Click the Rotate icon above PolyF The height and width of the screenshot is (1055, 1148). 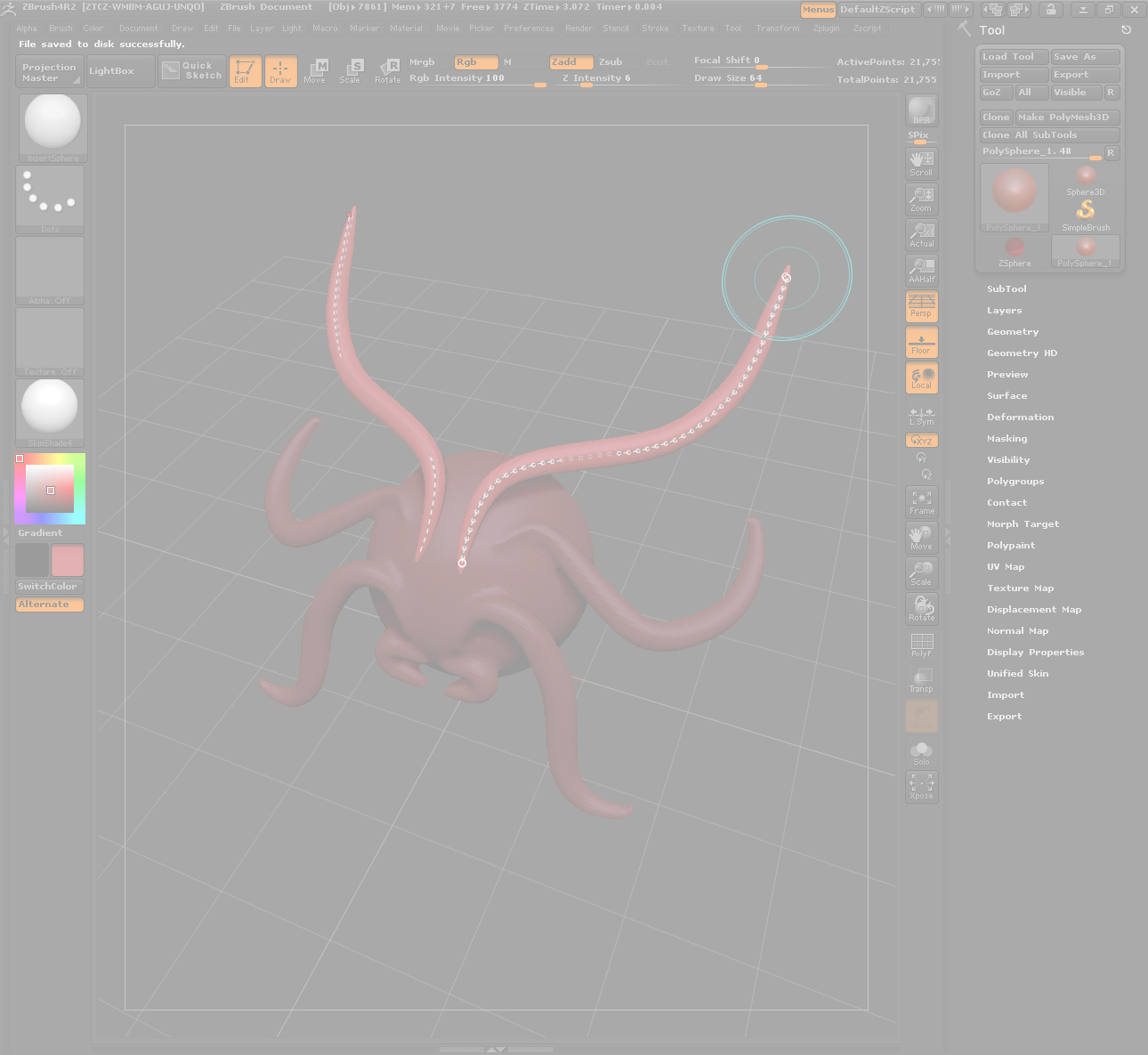pos(922,609)
